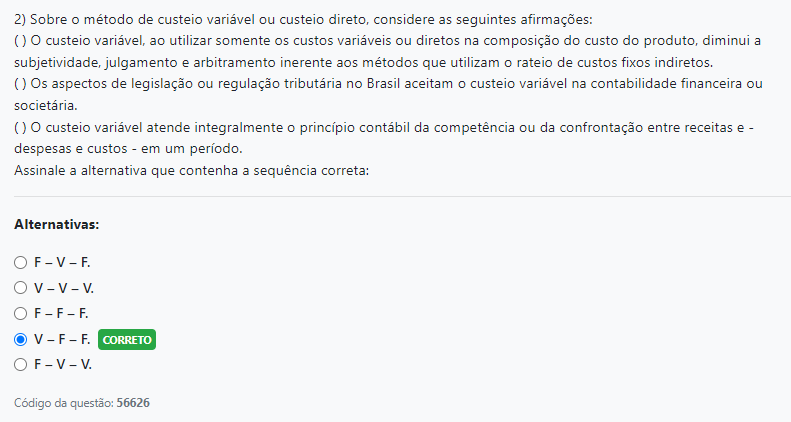
Task: Select the F – V – V. radio button
Action: [20, 365]
